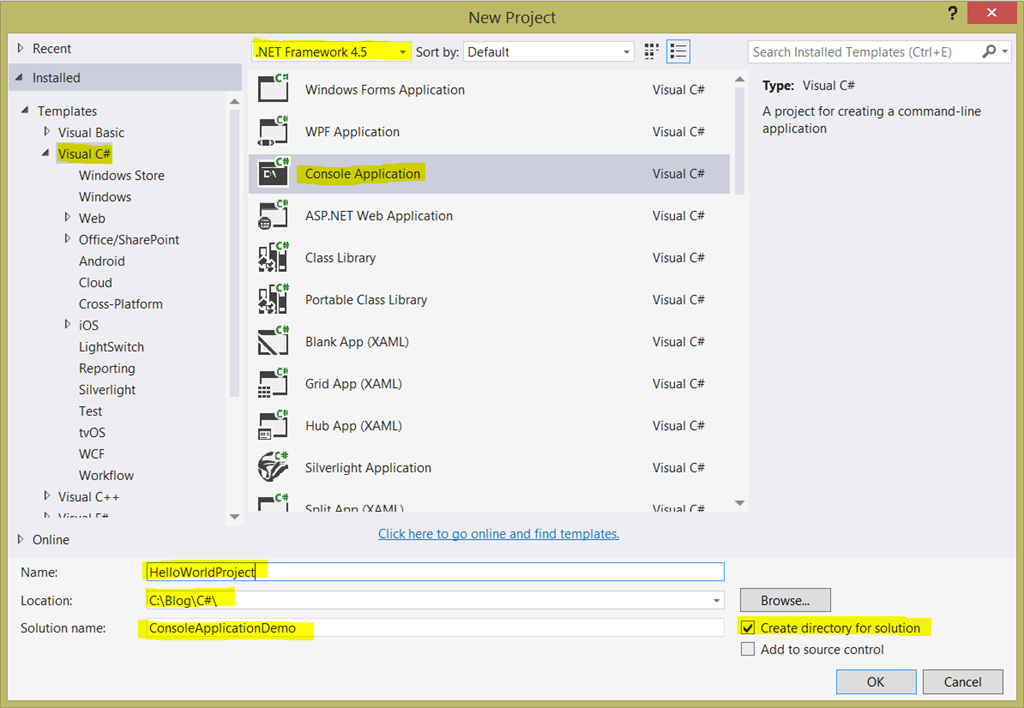Select the Class Library icon
The height and width of the screenshot is (708, 1024).
(x=273, y=257)
